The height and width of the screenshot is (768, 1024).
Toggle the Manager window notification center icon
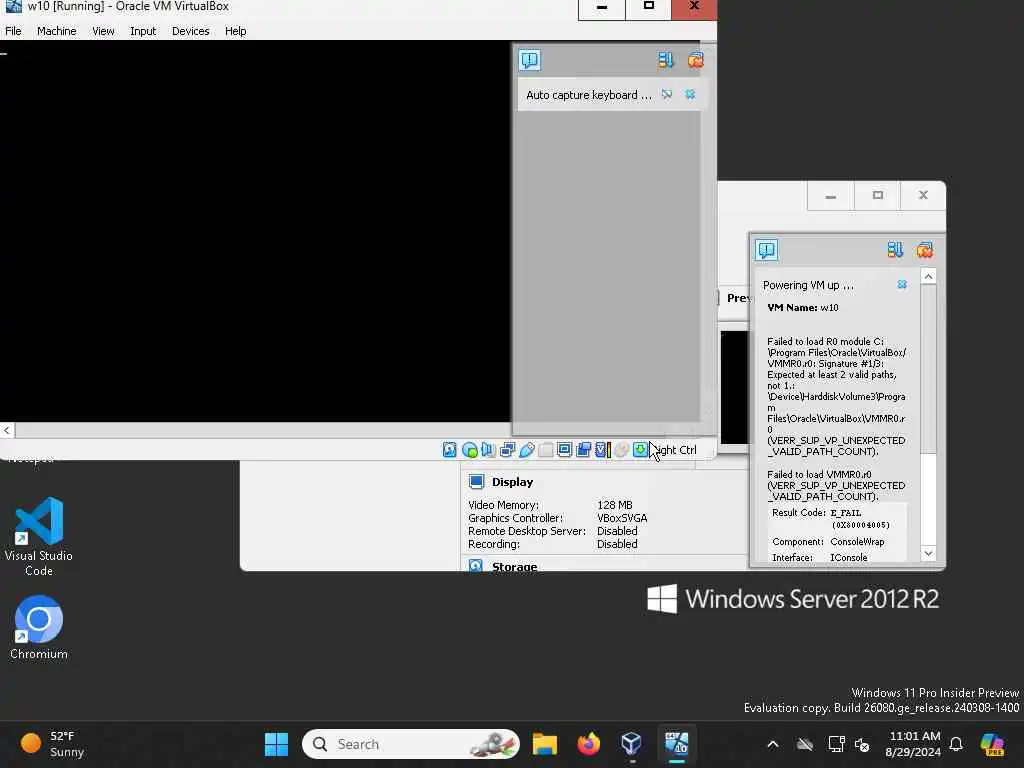[766, 250]
